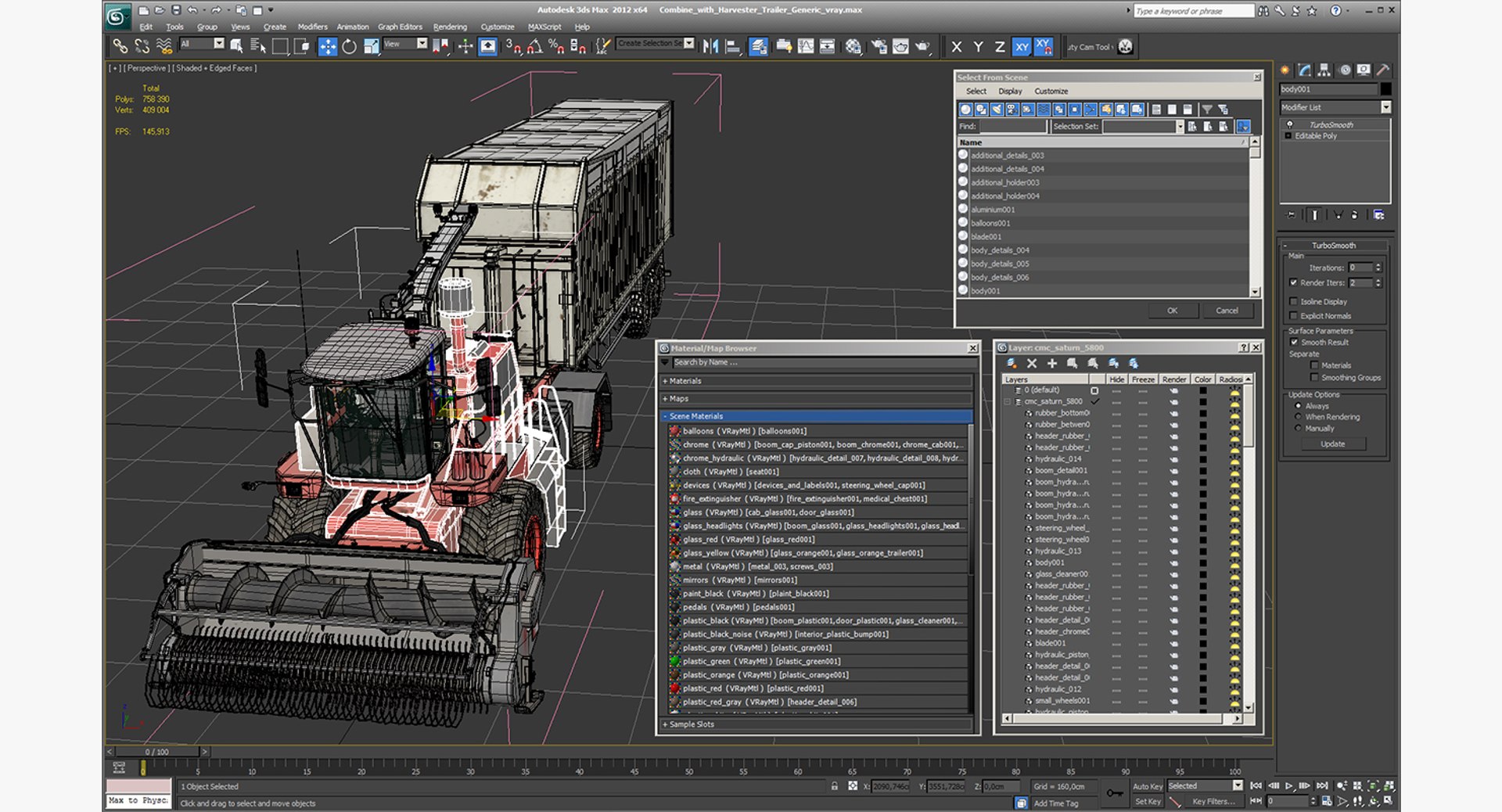
Task: Confirm Select From Scene with OK
Action: coord(1172,311)
